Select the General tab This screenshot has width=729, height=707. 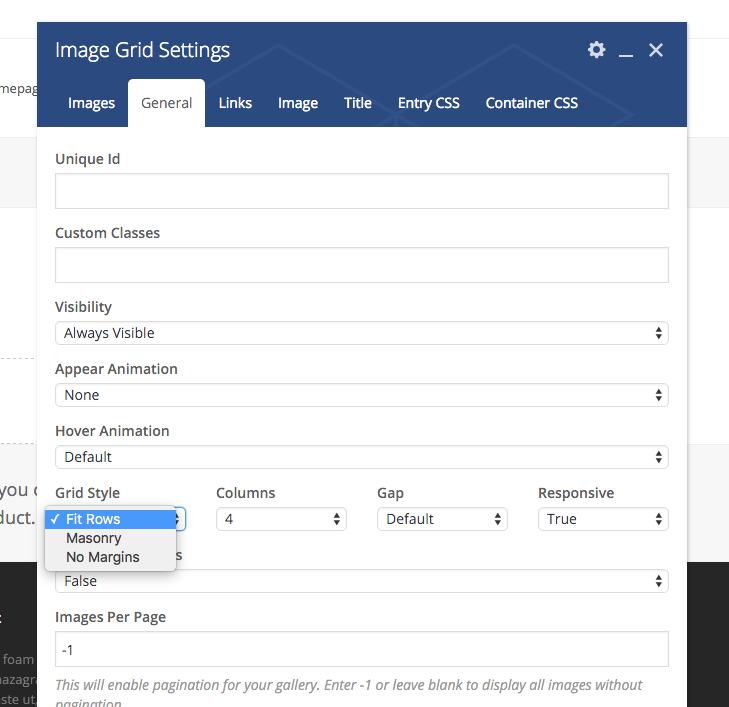point(166,103)
